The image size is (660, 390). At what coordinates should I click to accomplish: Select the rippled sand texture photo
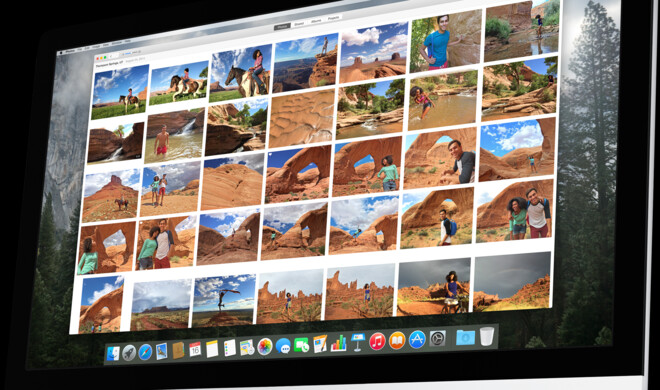coord(301,119)
